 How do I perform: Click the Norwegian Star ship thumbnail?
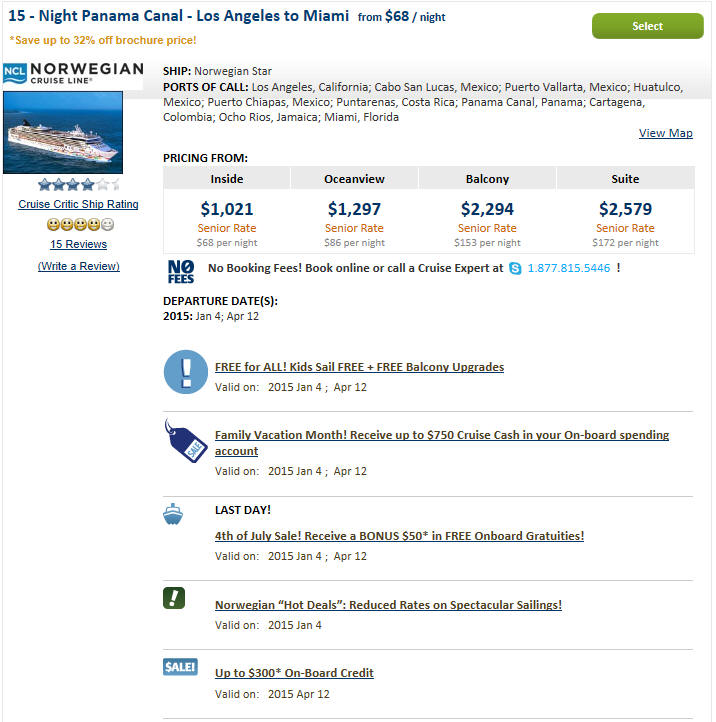click(63, 132)
